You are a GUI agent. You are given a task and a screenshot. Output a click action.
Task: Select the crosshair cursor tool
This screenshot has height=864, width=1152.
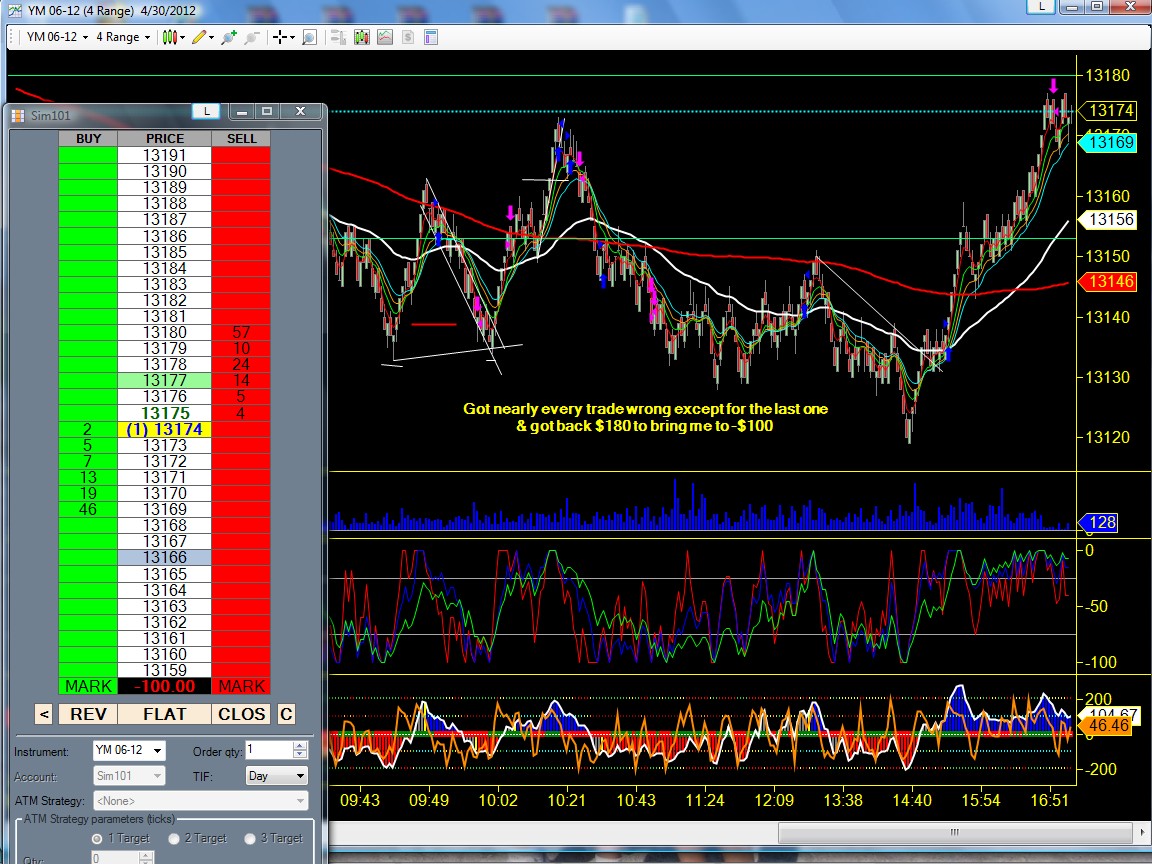[279, 37]
